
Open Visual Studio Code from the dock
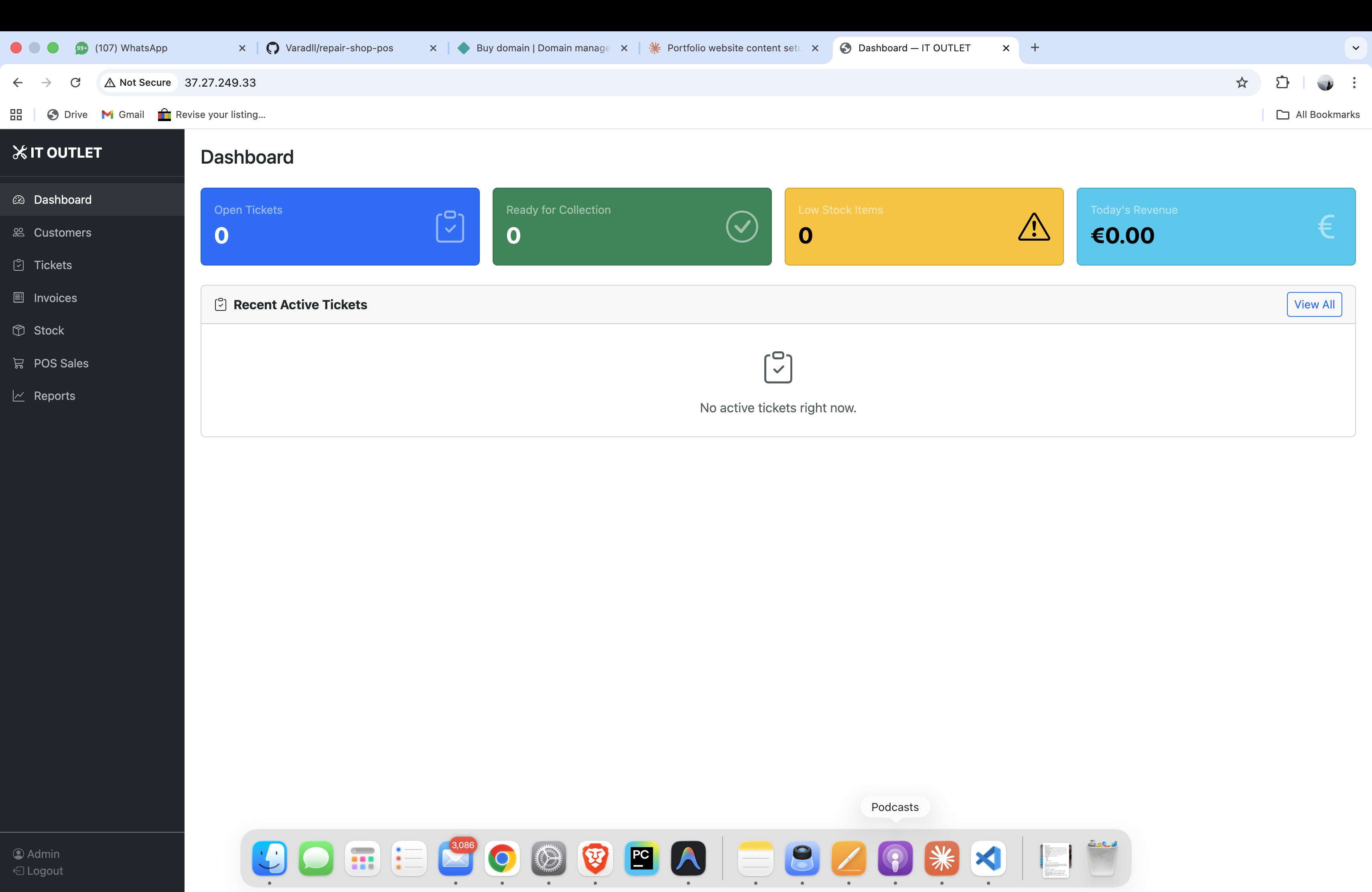(988, 859)
